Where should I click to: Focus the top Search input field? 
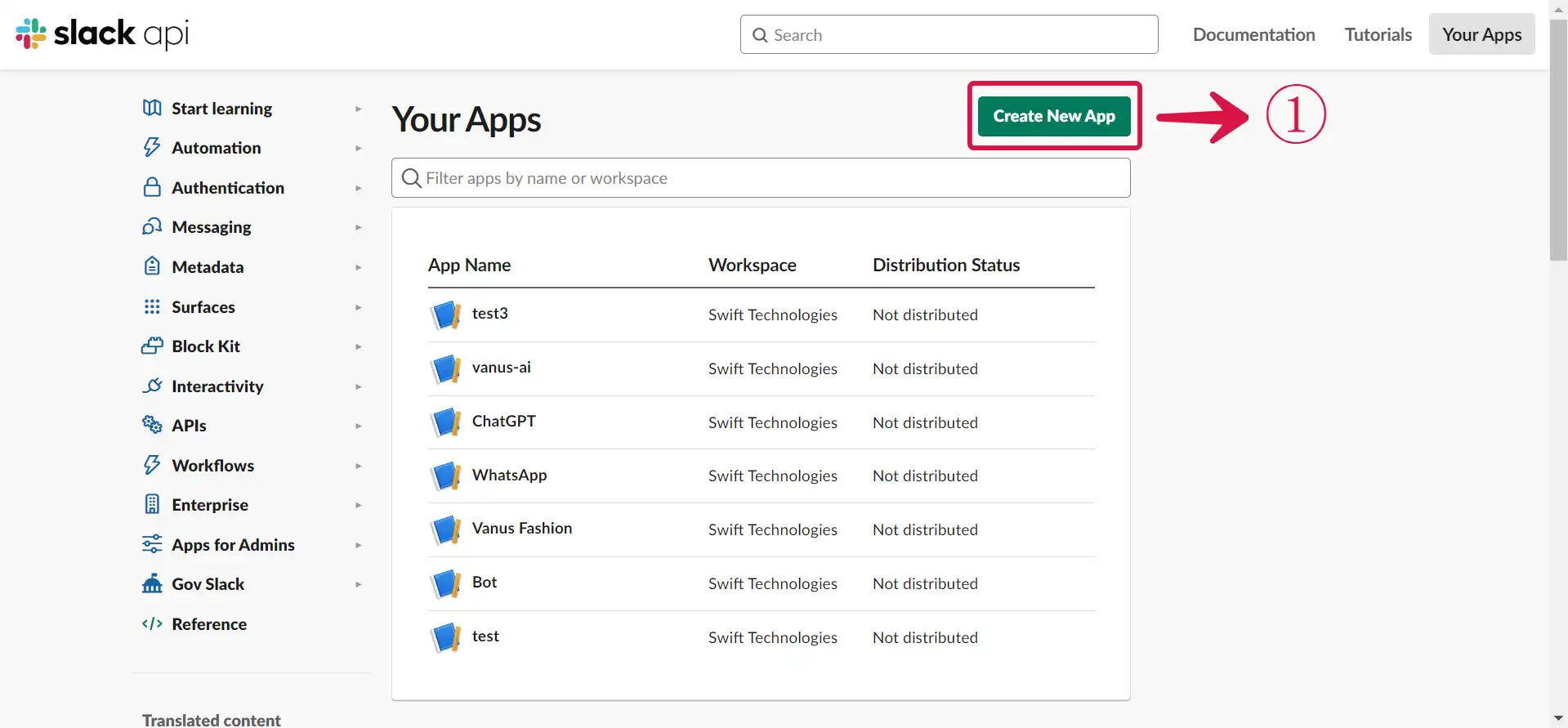[949, 34]
